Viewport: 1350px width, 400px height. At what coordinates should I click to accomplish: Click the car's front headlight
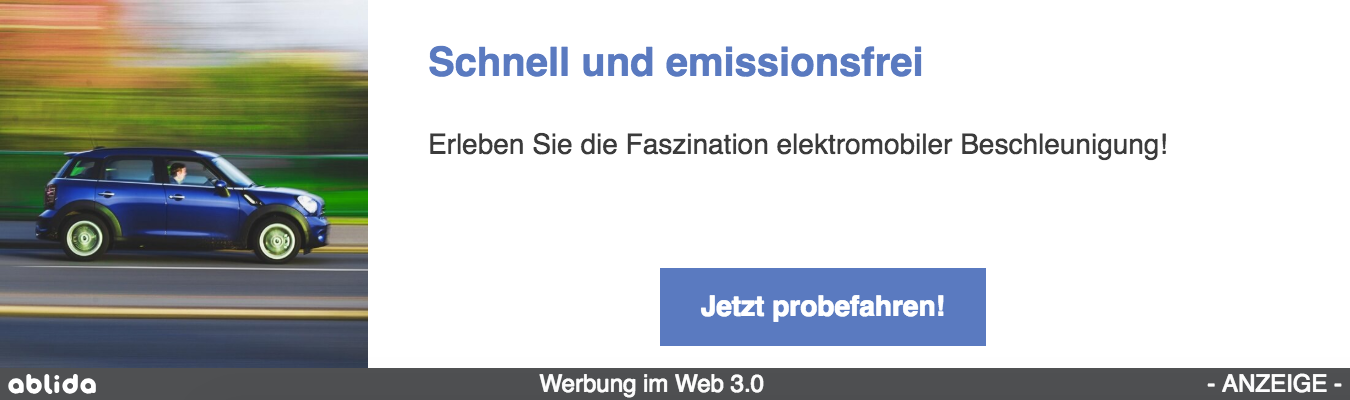[309, 204]
